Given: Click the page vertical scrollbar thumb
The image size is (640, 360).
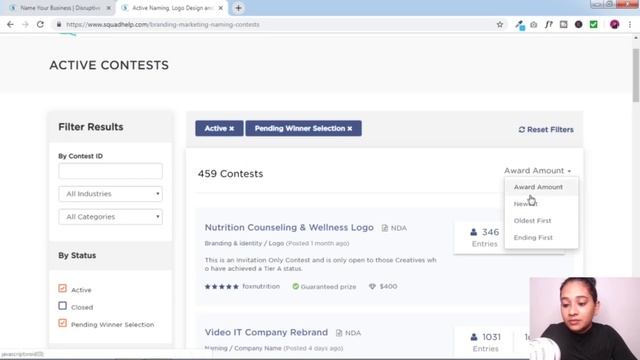Looking at the screenshot, I should tap(636, 76).
